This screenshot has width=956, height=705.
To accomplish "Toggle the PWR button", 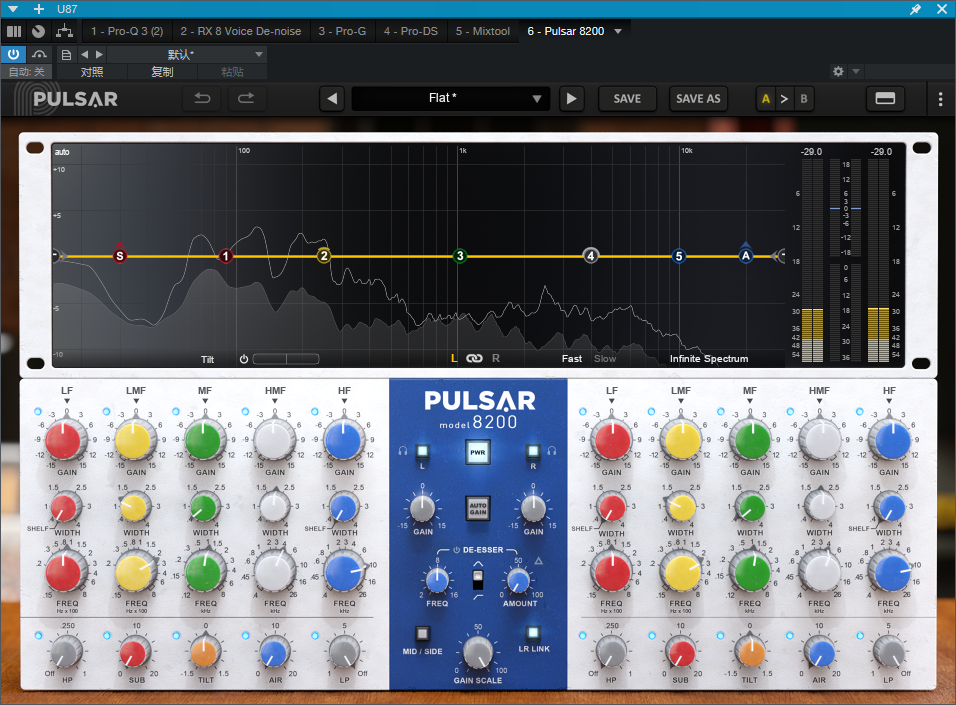I will 477,453.
